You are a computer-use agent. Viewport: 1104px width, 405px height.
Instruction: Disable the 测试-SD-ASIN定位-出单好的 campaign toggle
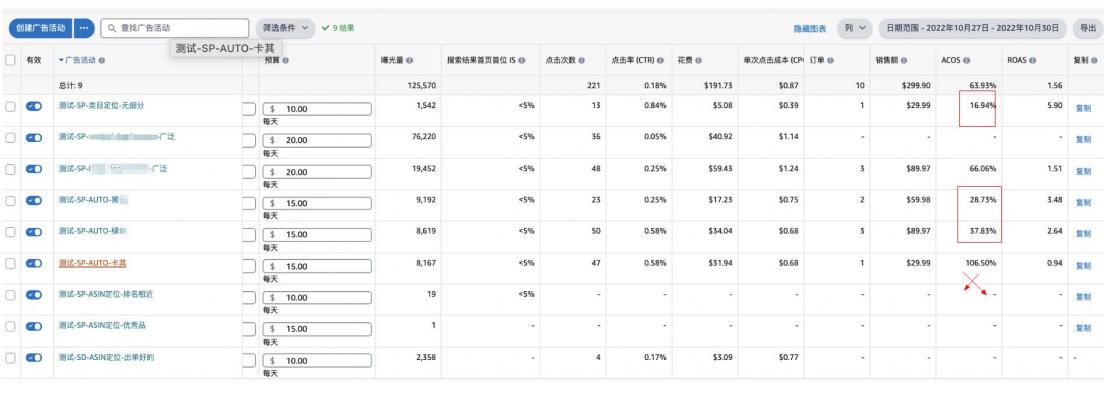(x=34, y=357)
